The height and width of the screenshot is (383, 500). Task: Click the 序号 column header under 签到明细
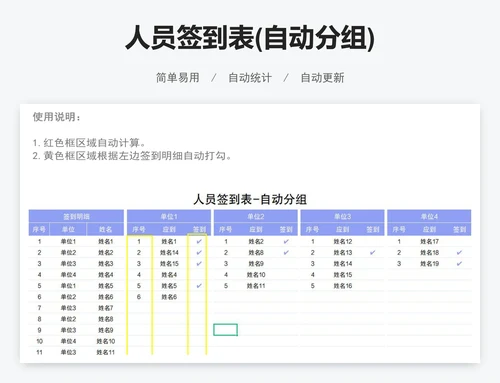click(39, 229)
